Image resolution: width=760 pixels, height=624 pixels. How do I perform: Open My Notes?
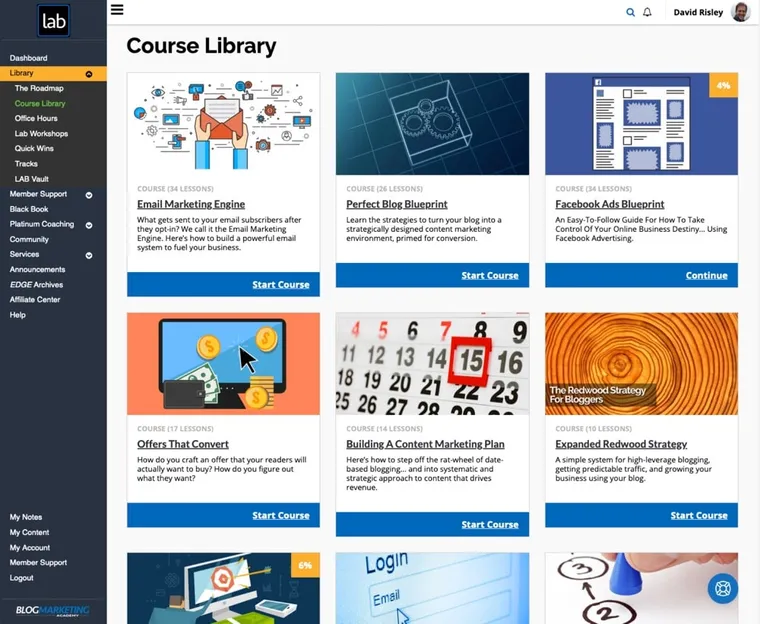point(26,517)
